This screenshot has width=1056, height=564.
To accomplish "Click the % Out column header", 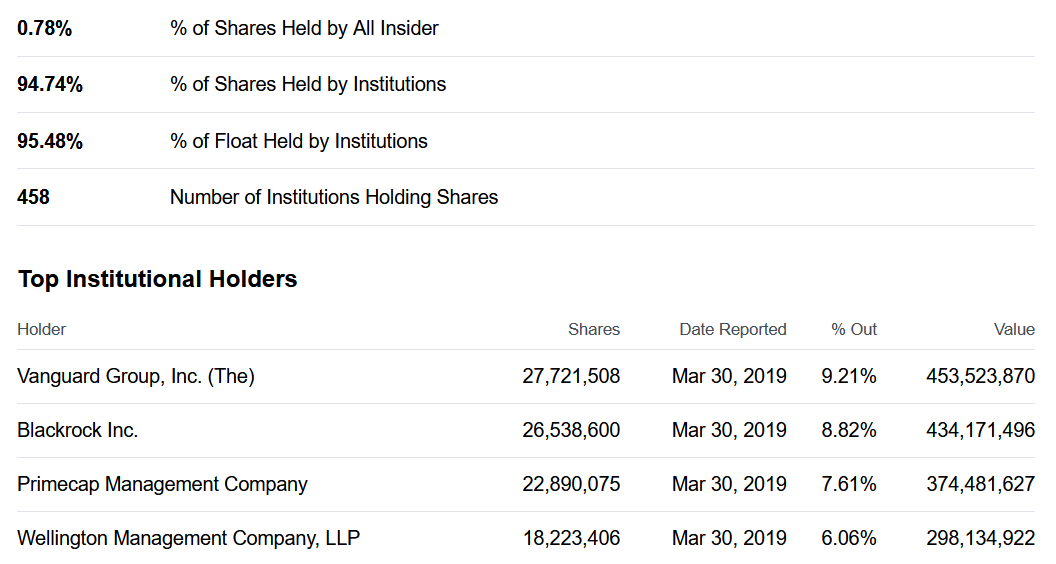I will coord(853,330).
